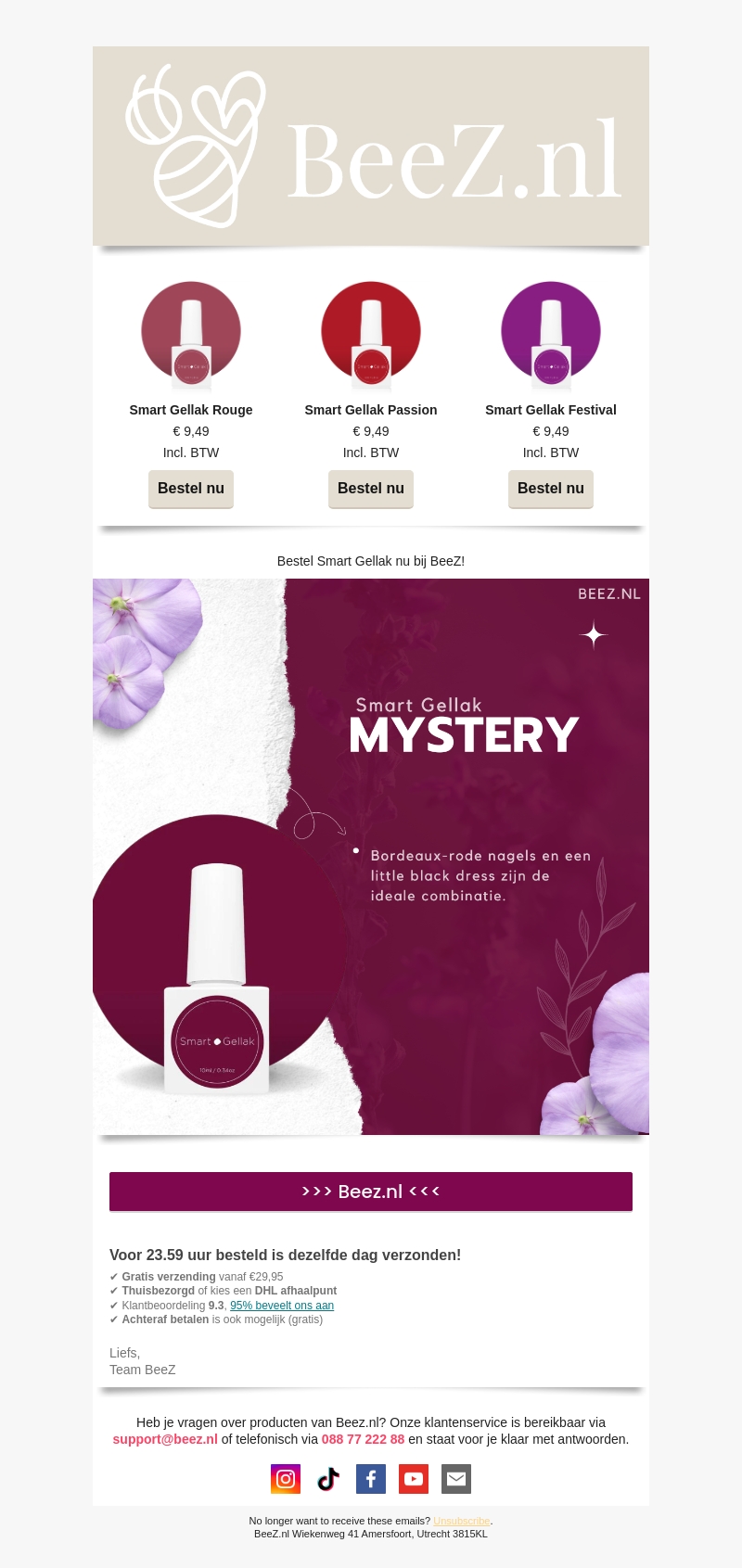Viewport: 742px width, 1568px height.
Task: Open the YouTube social icon
Action: point(414,1479)
